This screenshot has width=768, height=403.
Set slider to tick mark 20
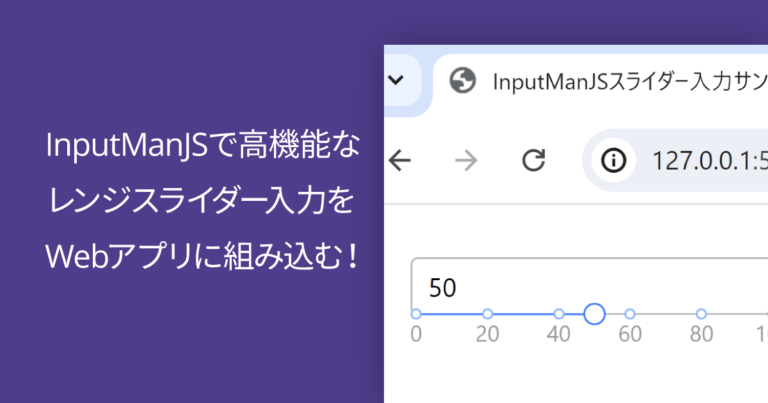487,314
